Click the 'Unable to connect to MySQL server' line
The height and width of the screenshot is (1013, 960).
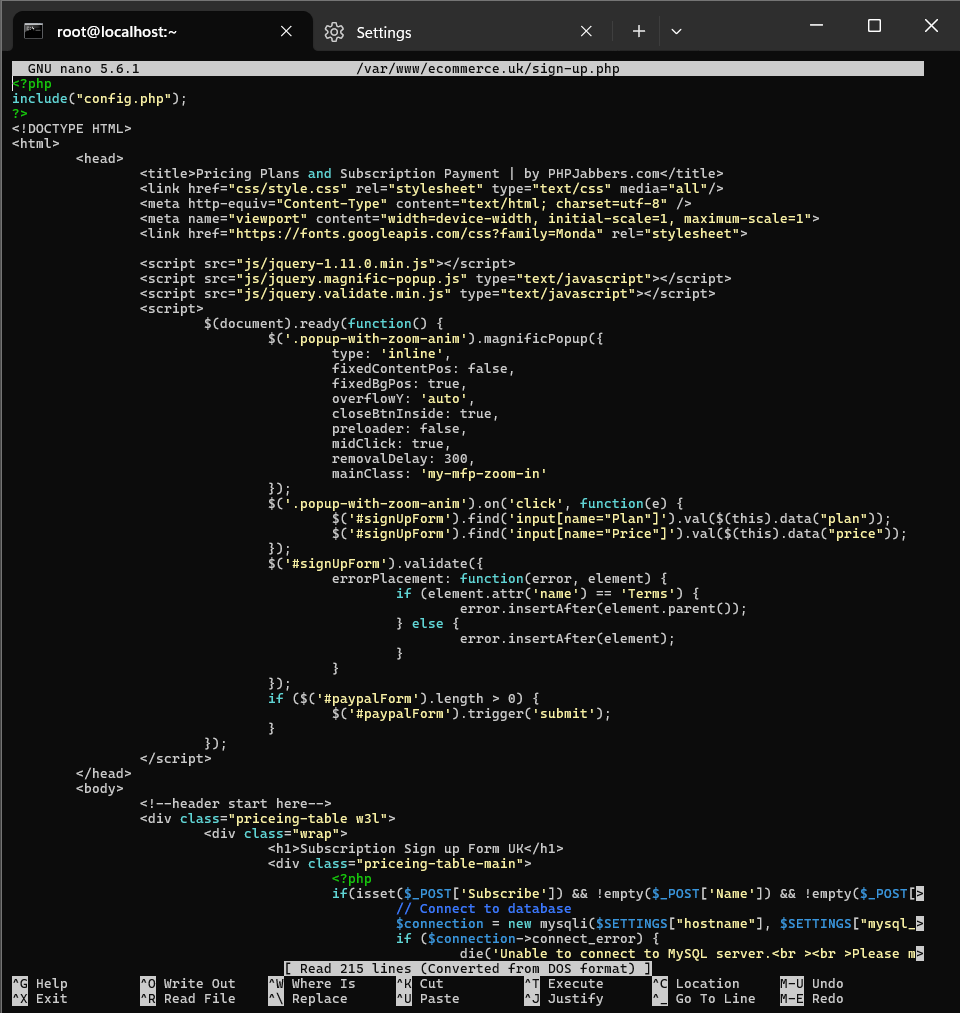click(692, 954)
